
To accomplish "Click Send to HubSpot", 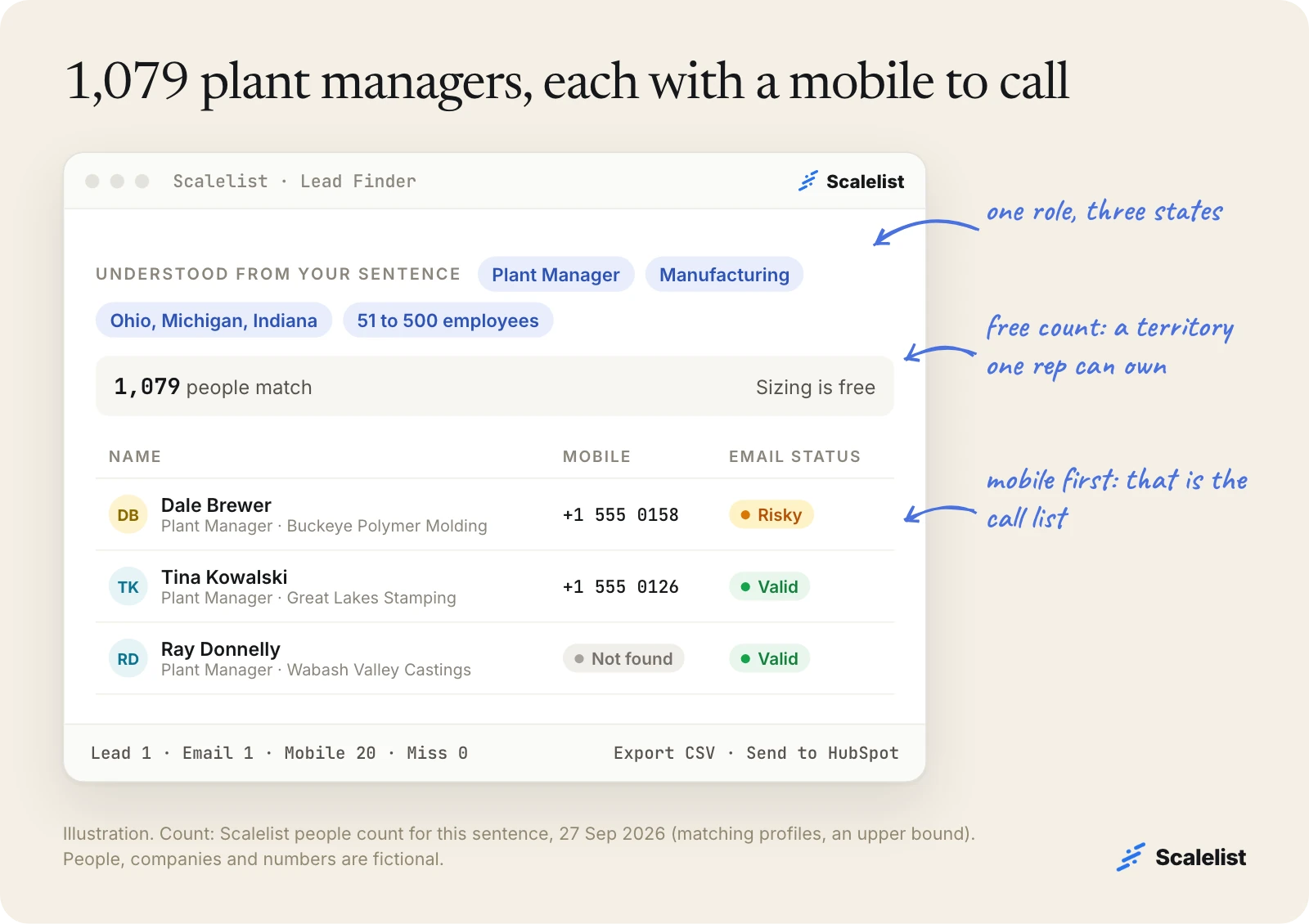I will [x=822, y=753].
